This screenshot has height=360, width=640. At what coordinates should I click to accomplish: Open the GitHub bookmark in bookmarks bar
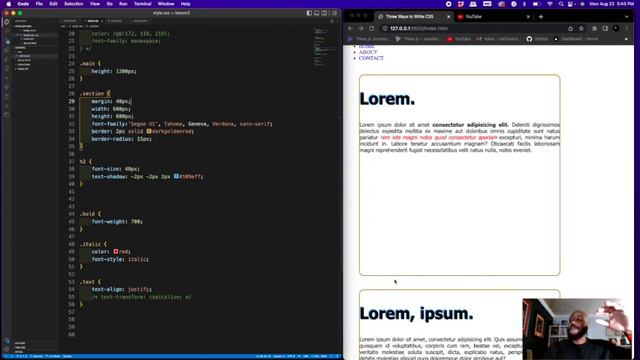(x=537, y=39)
